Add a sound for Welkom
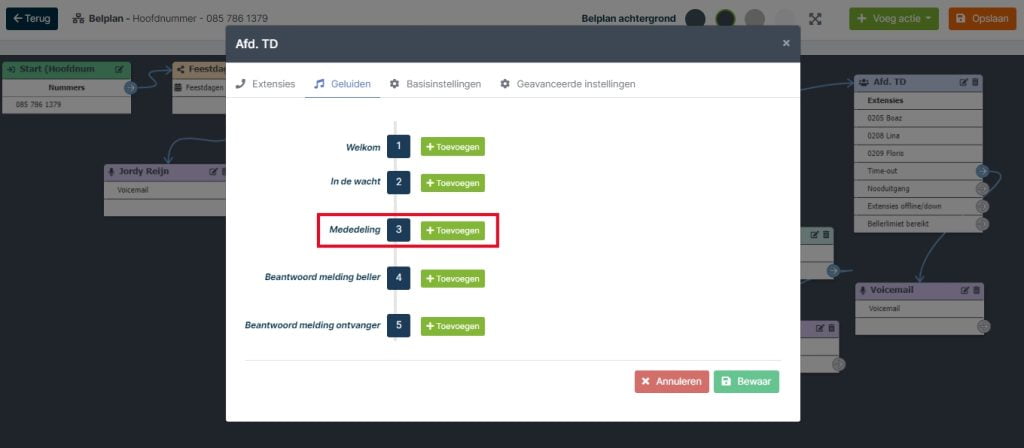The width and height of the screenshot is (1024, 448). pos(453,147)
